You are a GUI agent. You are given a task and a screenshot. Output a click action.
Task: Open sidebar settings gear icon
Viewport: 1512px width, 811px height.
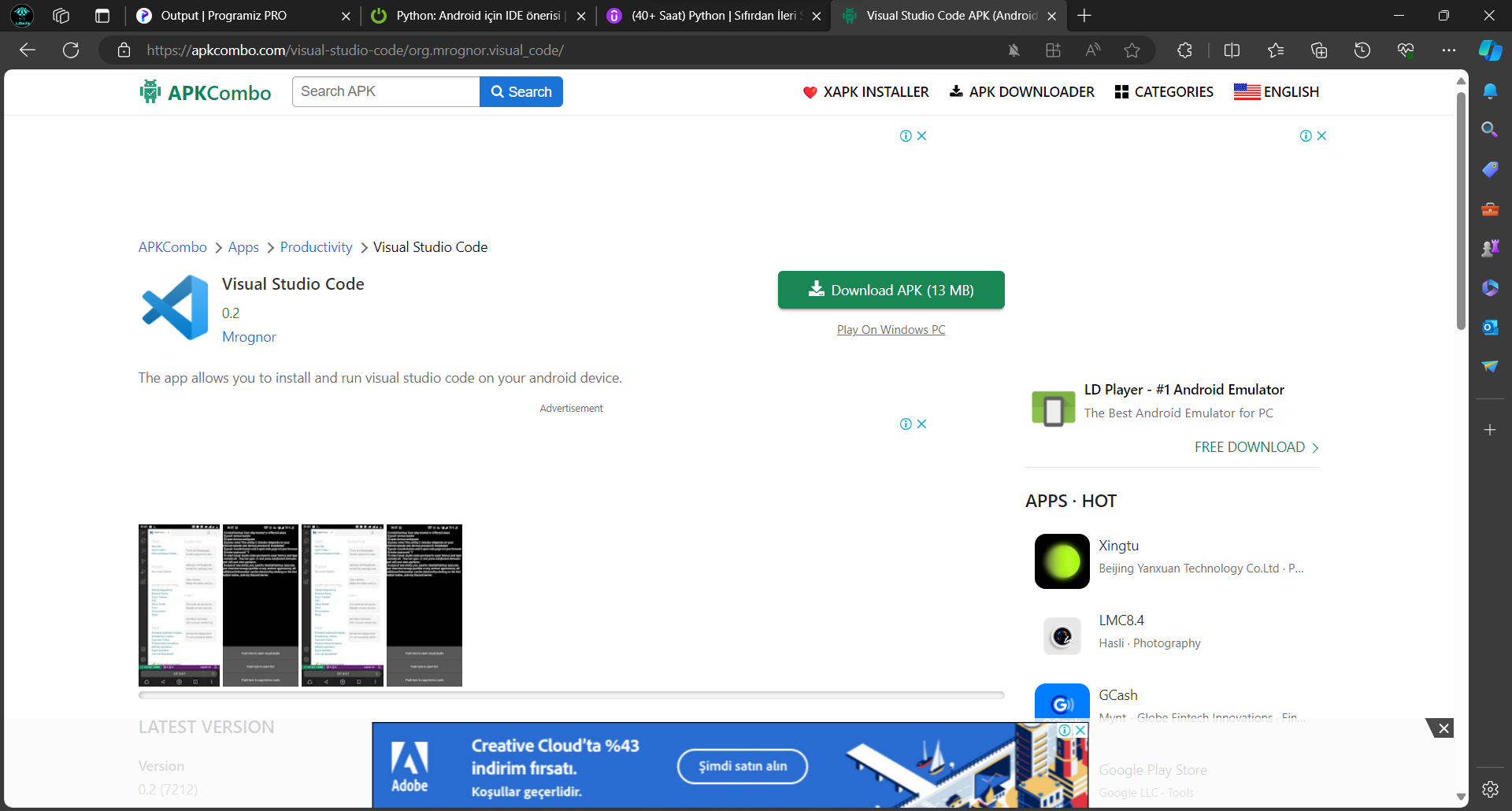pos(1490,789)
